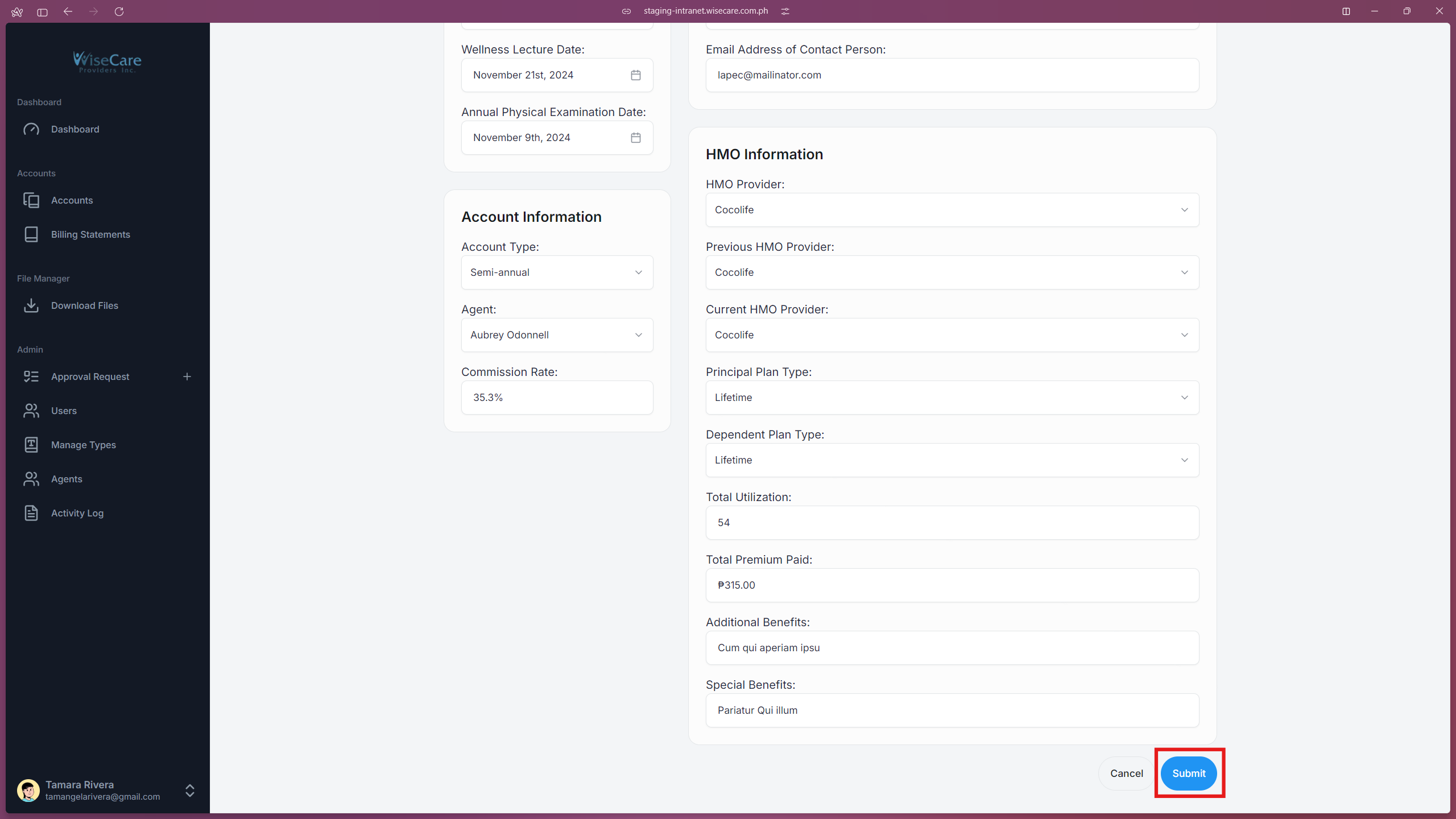The image size is (1456, 819).
Task: Select the Agents icon
Action: coord(31,479)
